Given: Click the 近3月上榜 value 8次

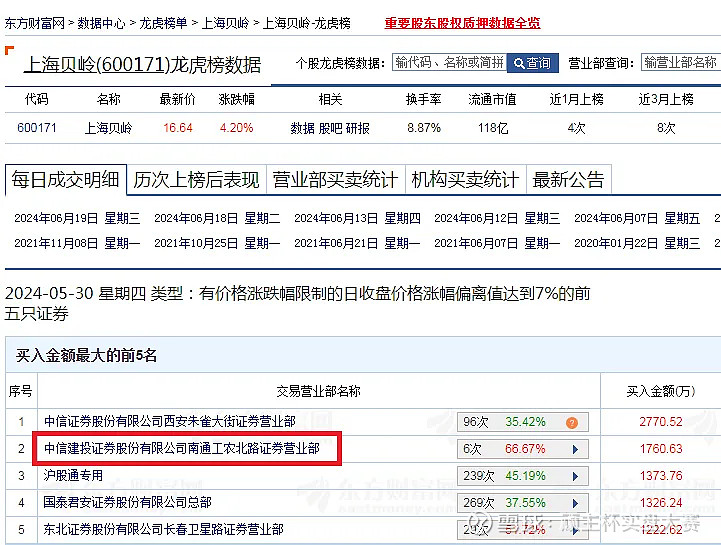Looking at the screenshot, I should 666,128.
